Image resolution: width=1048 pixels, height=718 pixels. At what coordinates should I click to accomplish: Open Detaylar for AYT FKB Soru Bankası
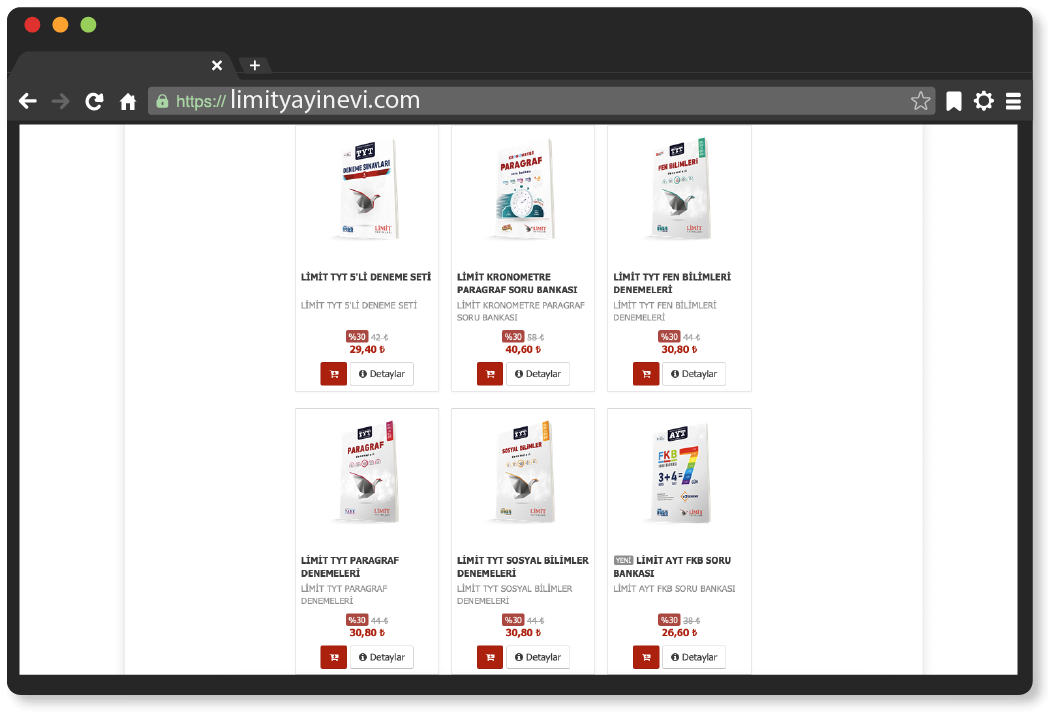point(693,657)
